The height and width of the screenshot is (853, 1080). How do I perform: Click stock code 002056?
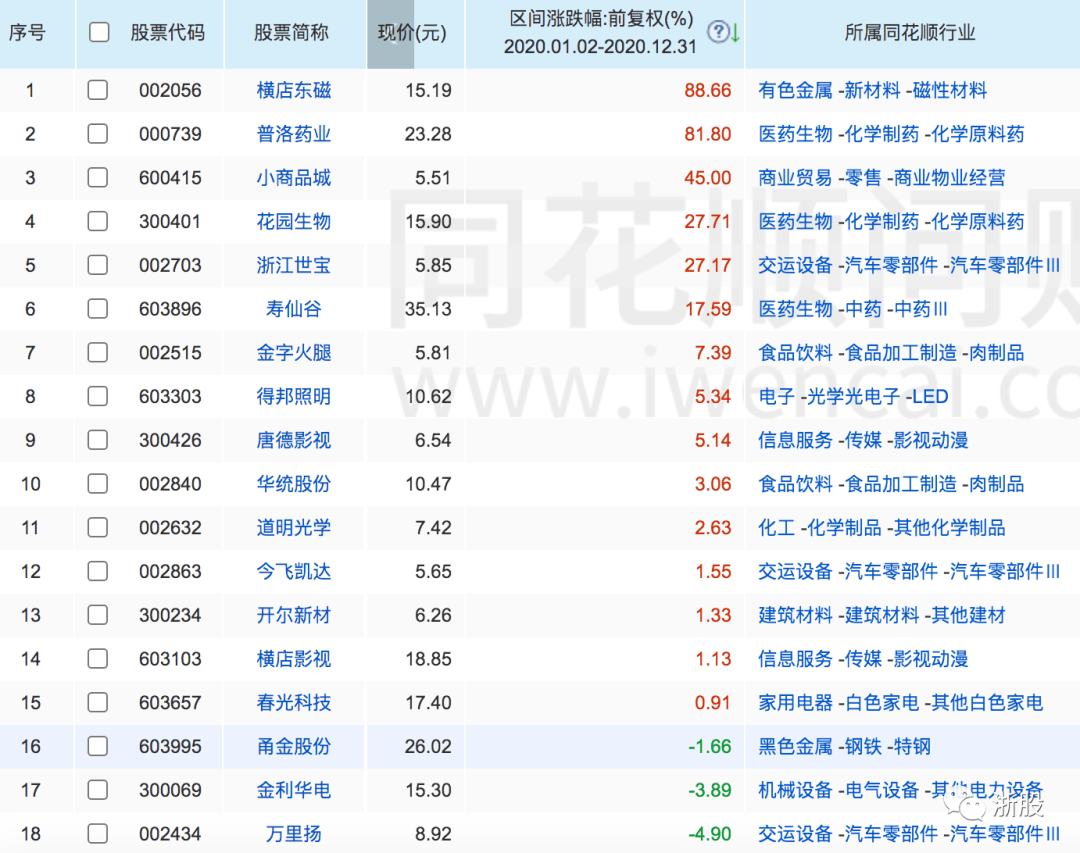170,90
